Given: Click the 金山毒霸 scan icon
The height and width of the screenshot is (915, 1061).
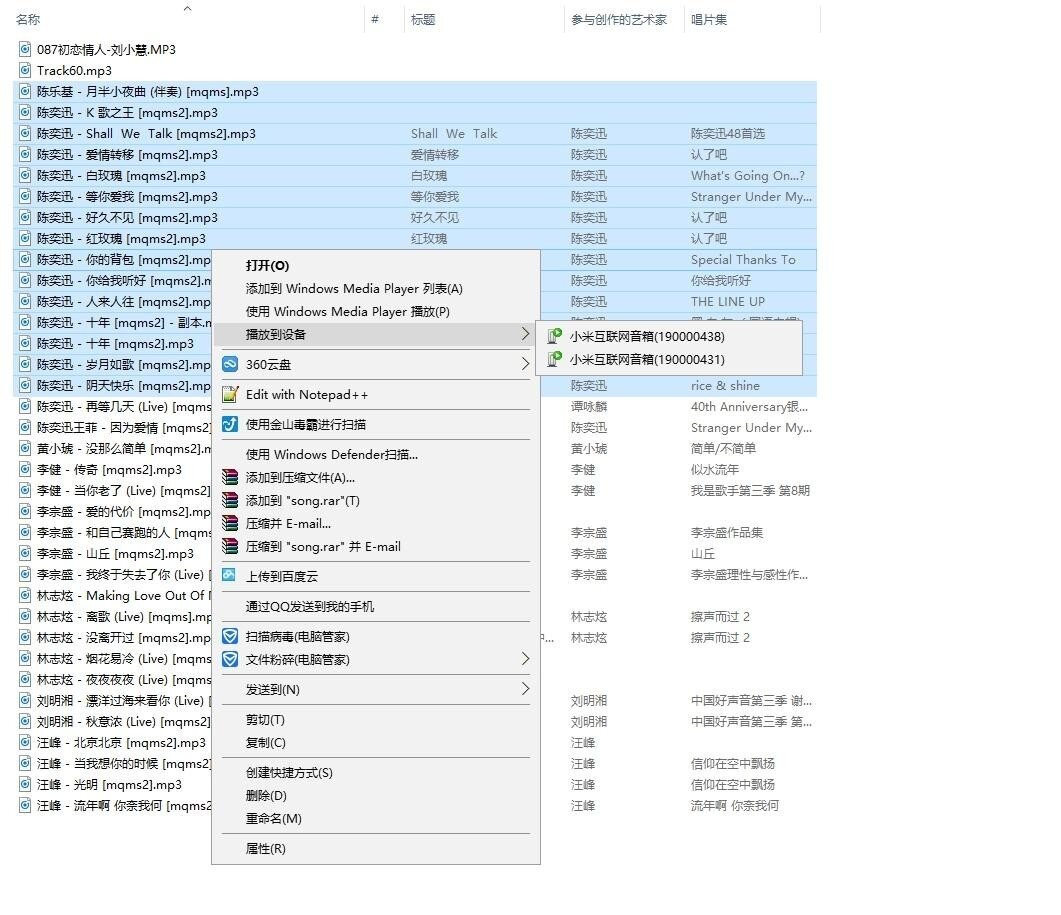Looking at the screenshot, I should point(230,424).
